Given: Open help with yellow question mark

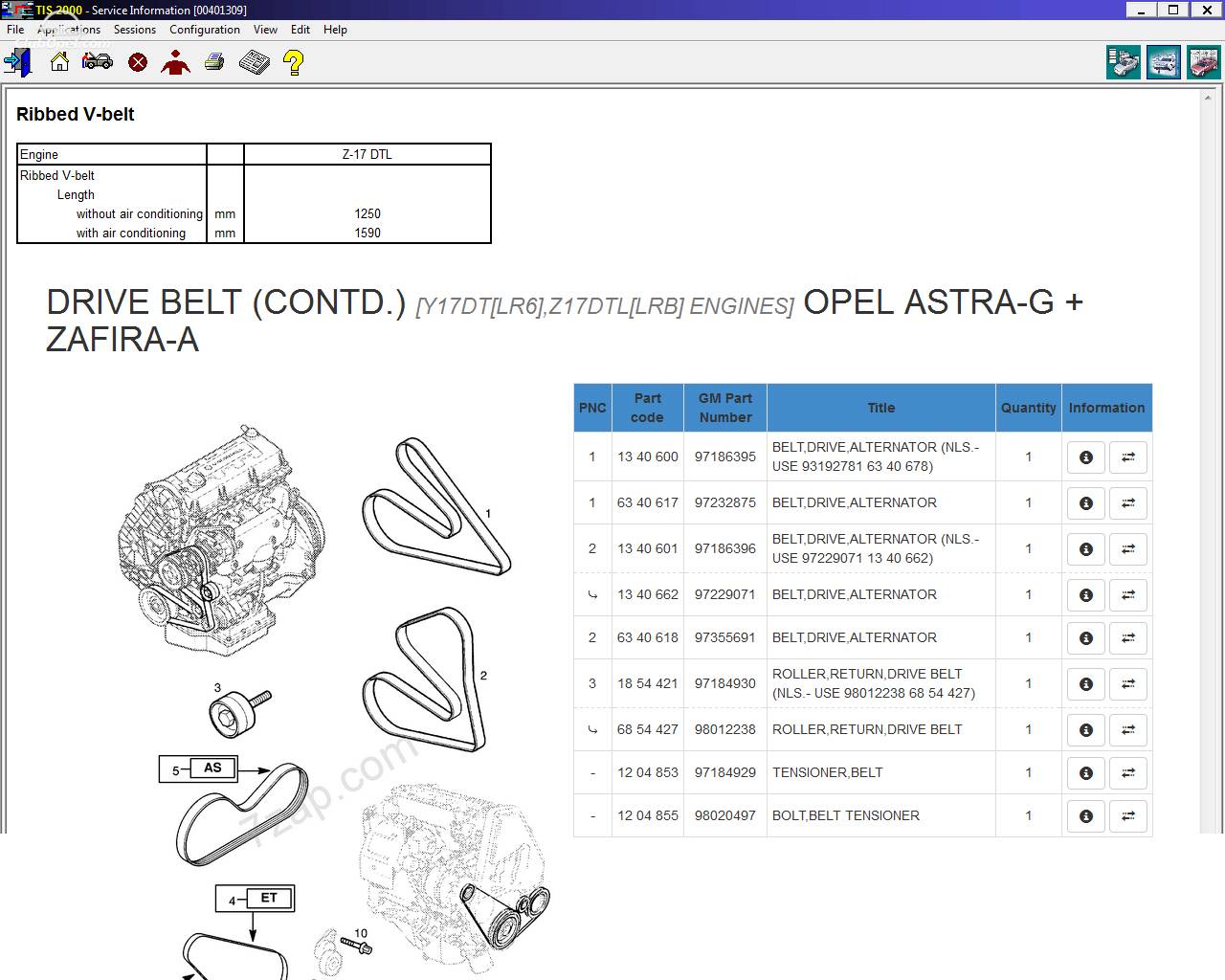Looking at the screenshot, I should pos(294,63).
